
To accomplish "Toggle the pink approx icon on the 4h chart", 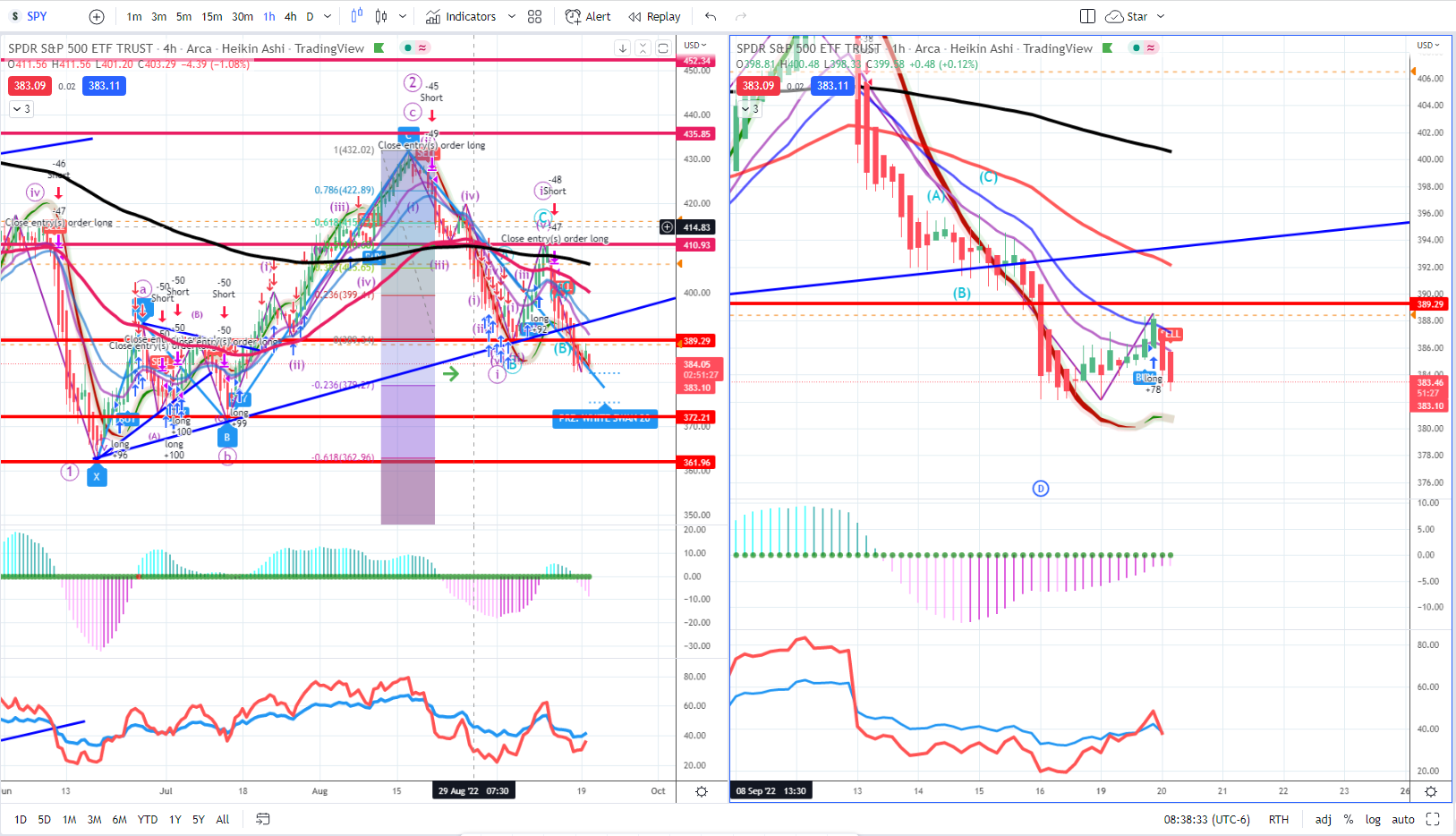I will point(421,48).
